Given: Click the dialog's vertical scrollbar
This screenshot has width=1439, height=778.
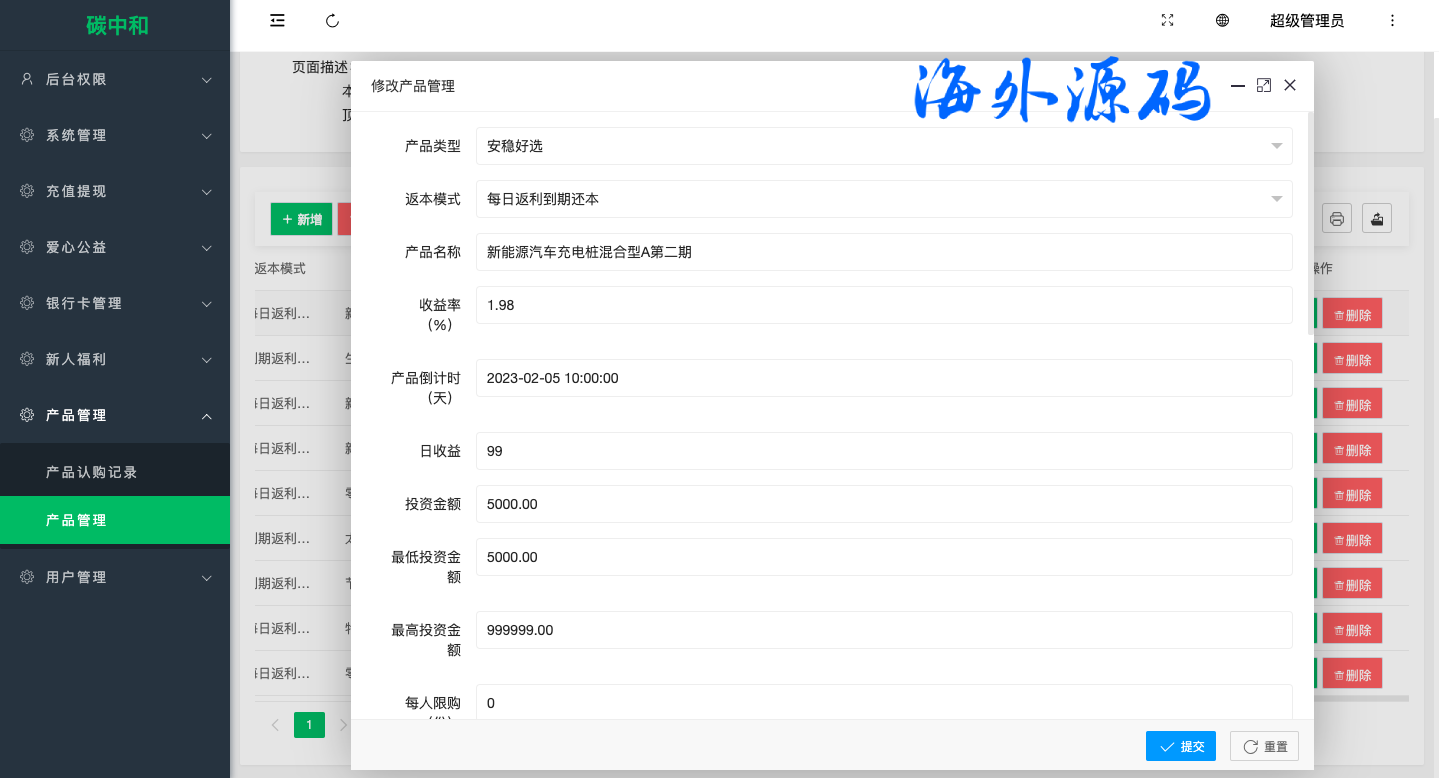Looking at the screenshot, I should tap(1310, 220).
